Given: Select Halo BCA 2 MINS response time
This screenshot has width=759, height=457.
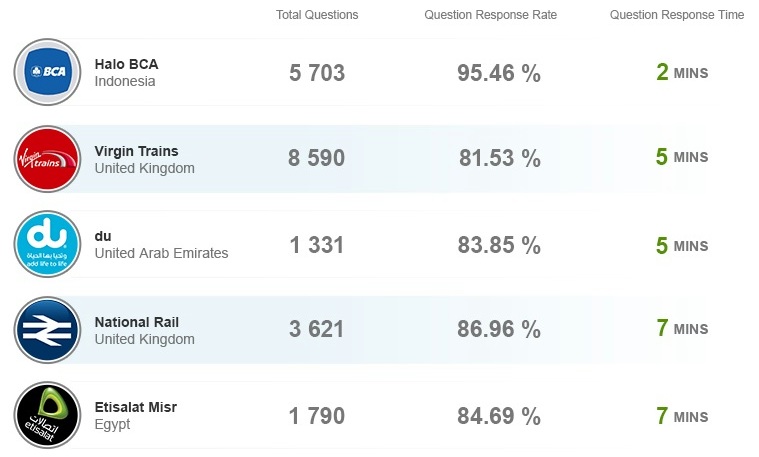Looking at the screenshot, I should click(682, 73).
